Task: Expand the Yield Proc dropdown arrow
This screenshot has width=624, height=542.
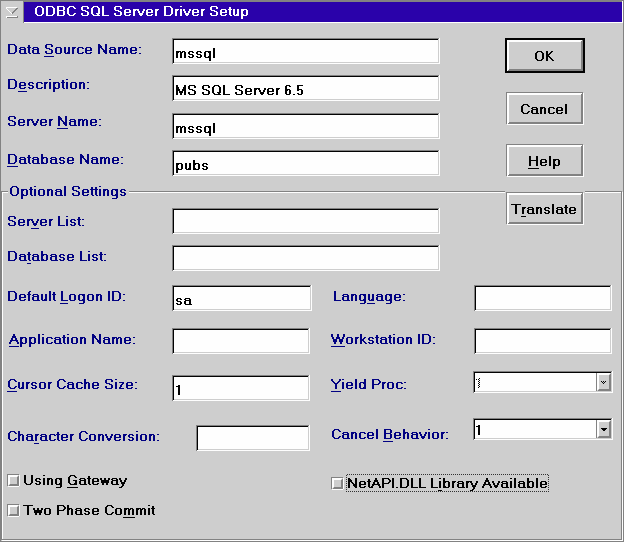Action: point(604,382)
